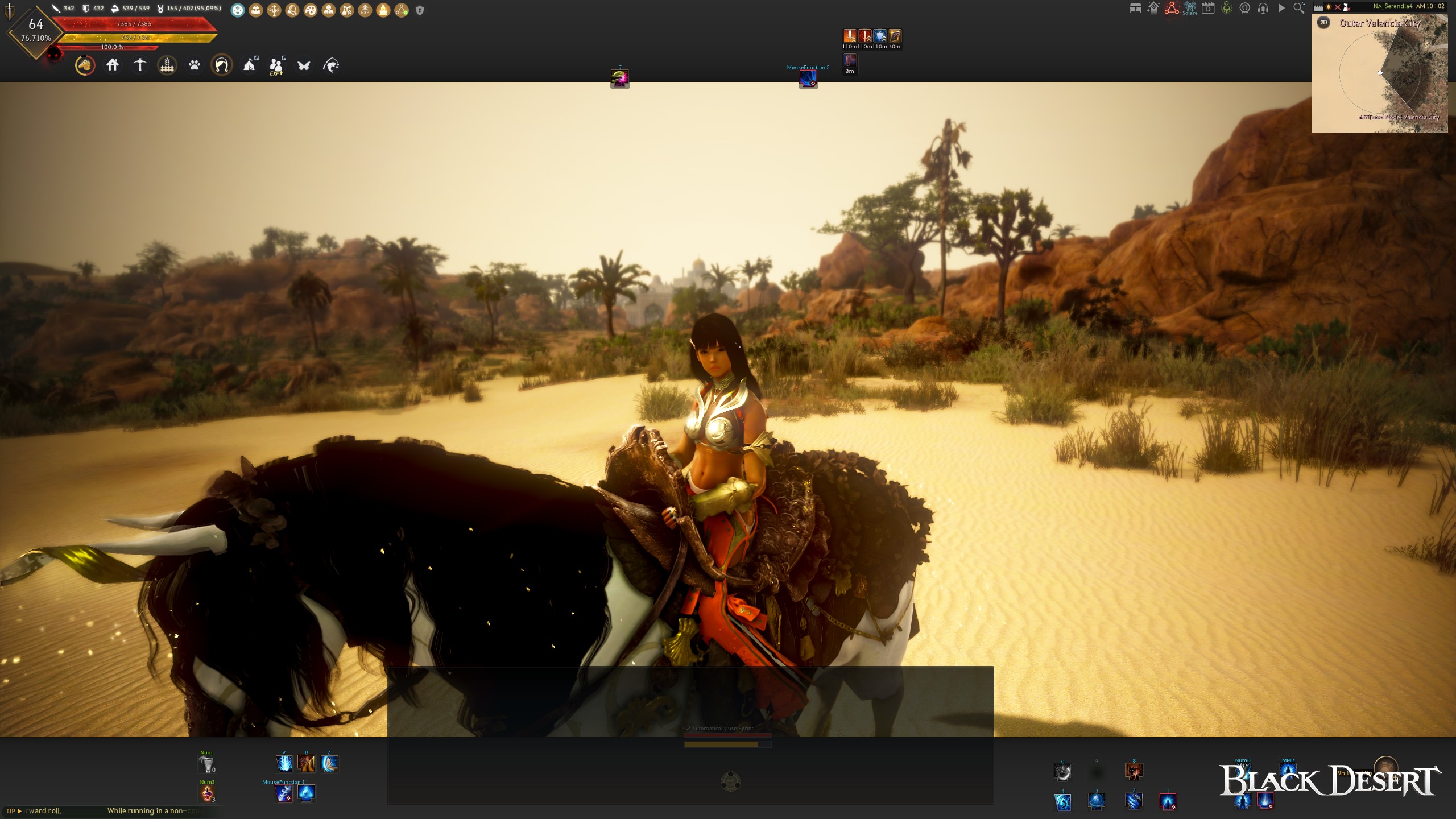The image size is (1456, 819).
Task: Open the horseshoe badge icon
Action: (1245, 8)
